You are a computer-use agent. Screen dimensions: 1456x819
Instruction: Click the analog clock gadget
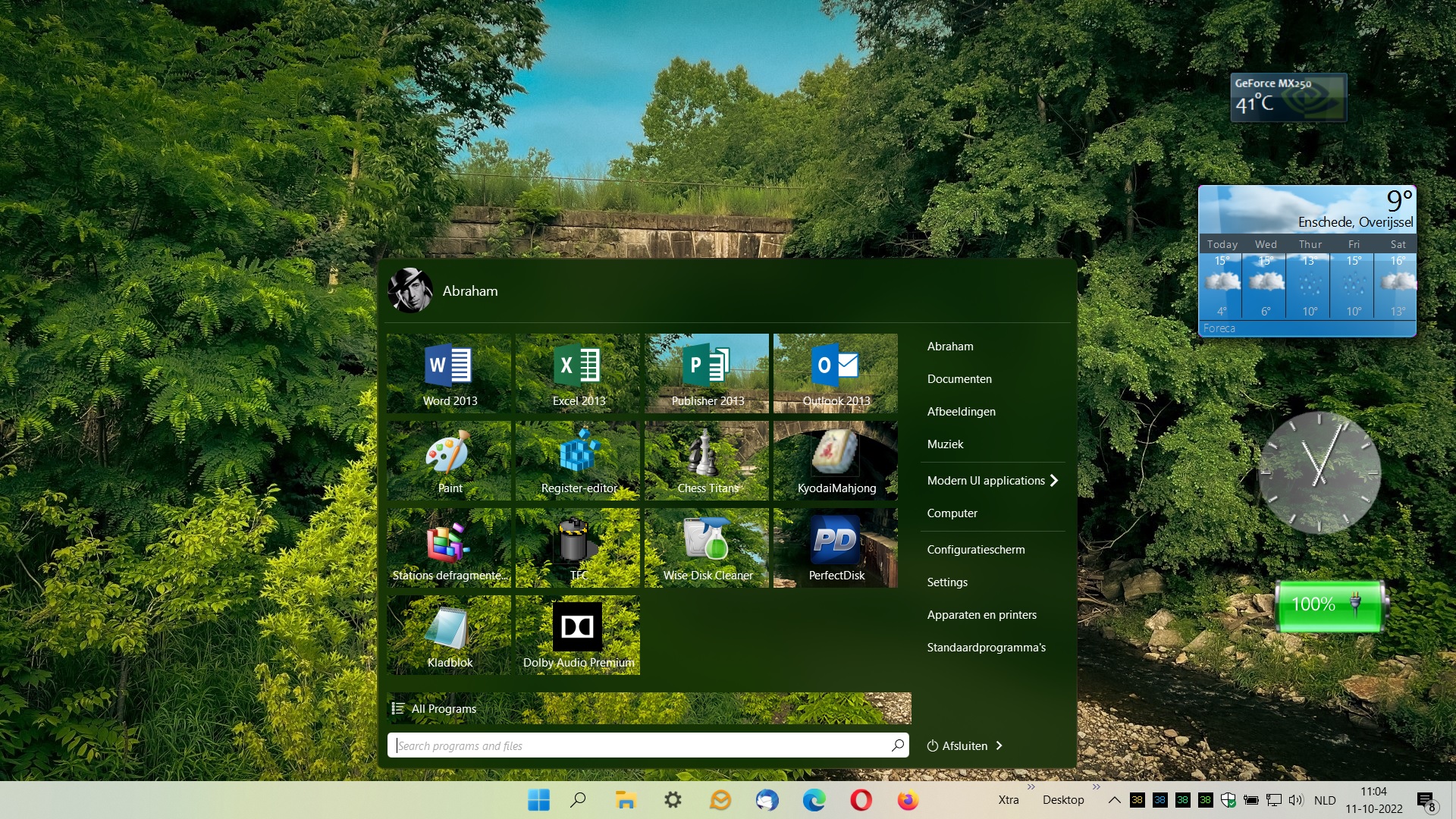1319,472
